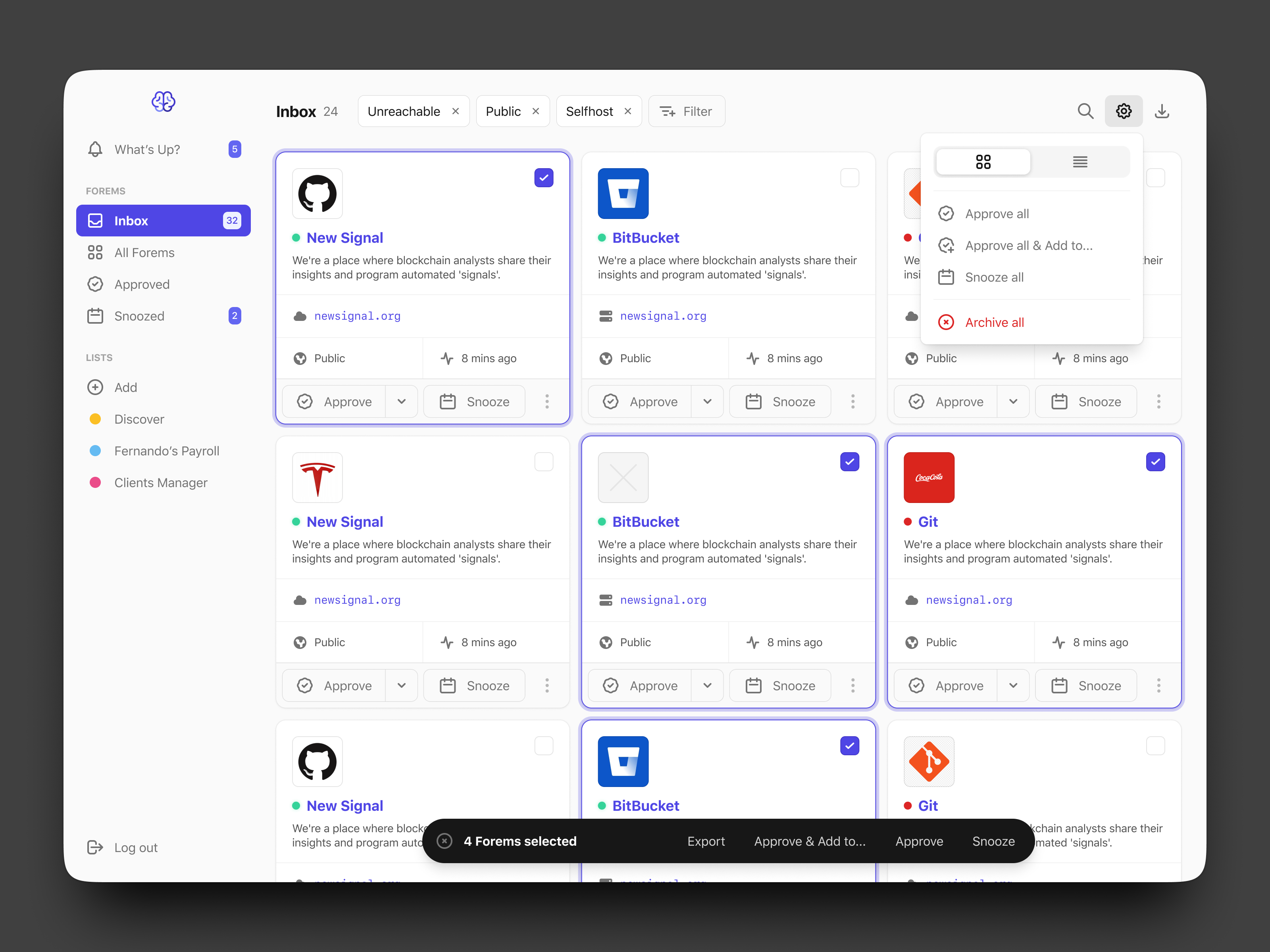Click the Add button under Lists
Viewport: 1270px width, 952px height.
click(125, 387)
